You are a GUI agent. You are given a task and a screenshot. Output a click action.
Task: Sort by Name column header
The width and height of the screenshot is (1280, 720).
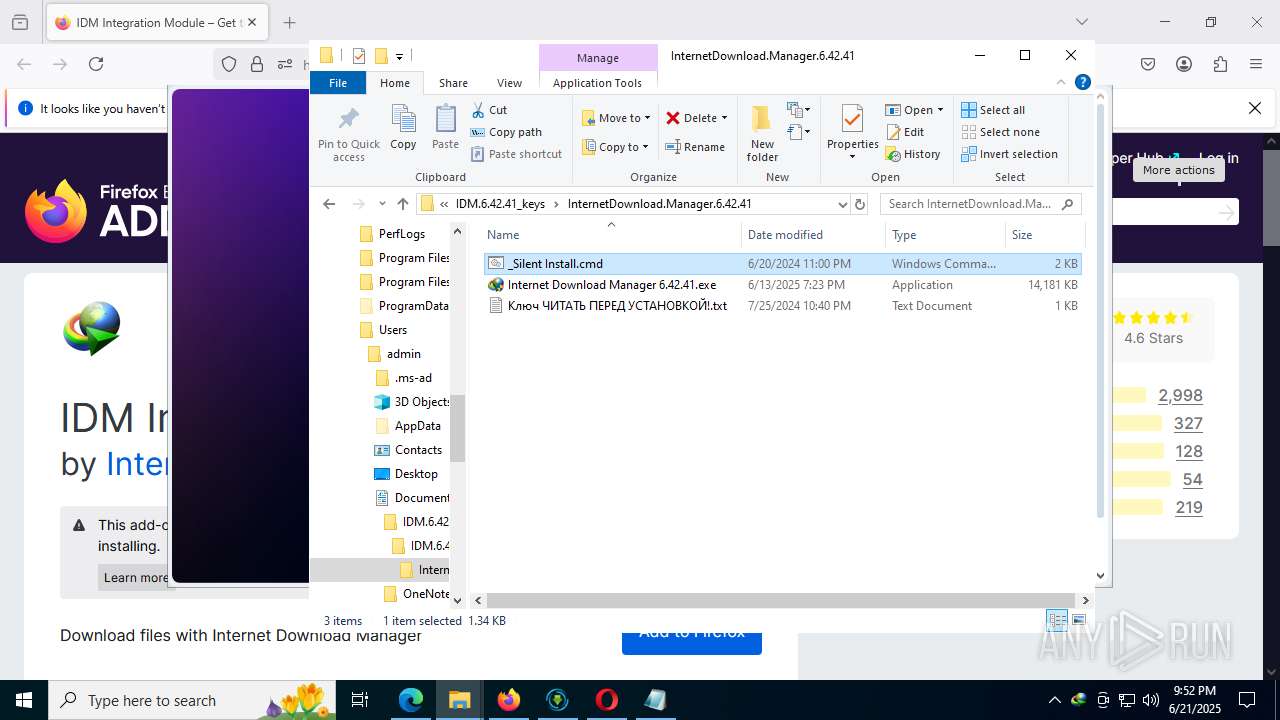click(611, 235)
